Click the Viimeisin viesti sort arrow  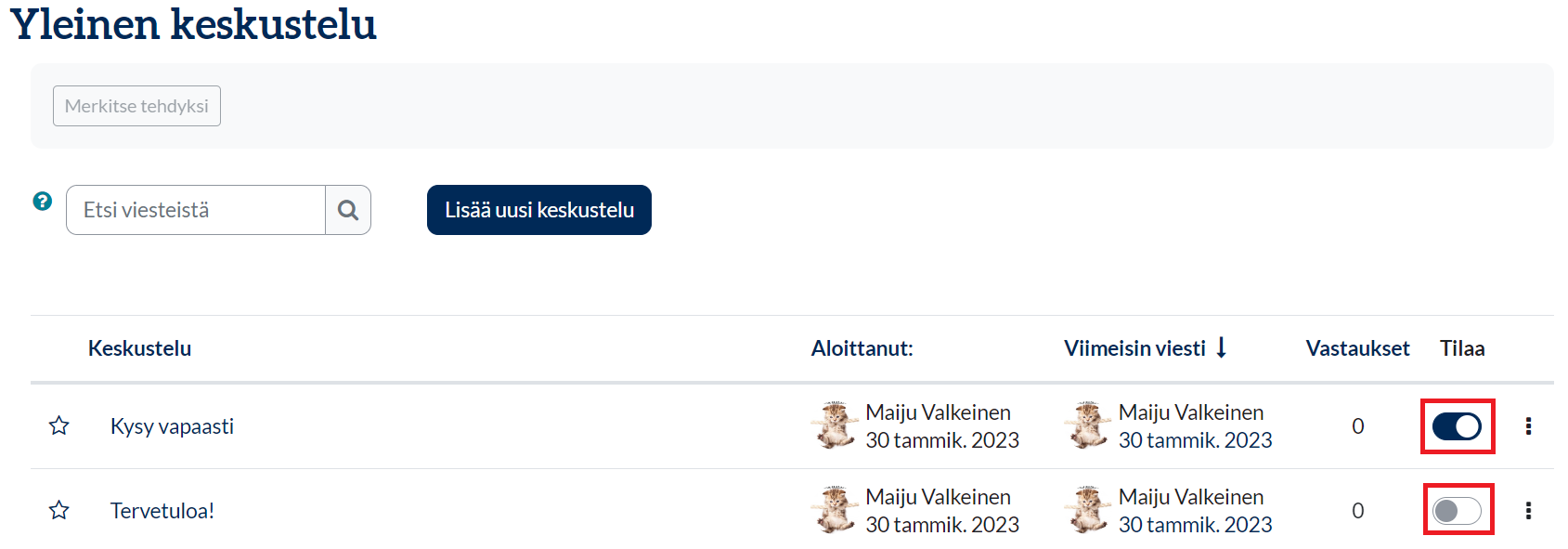point(1222,347)
